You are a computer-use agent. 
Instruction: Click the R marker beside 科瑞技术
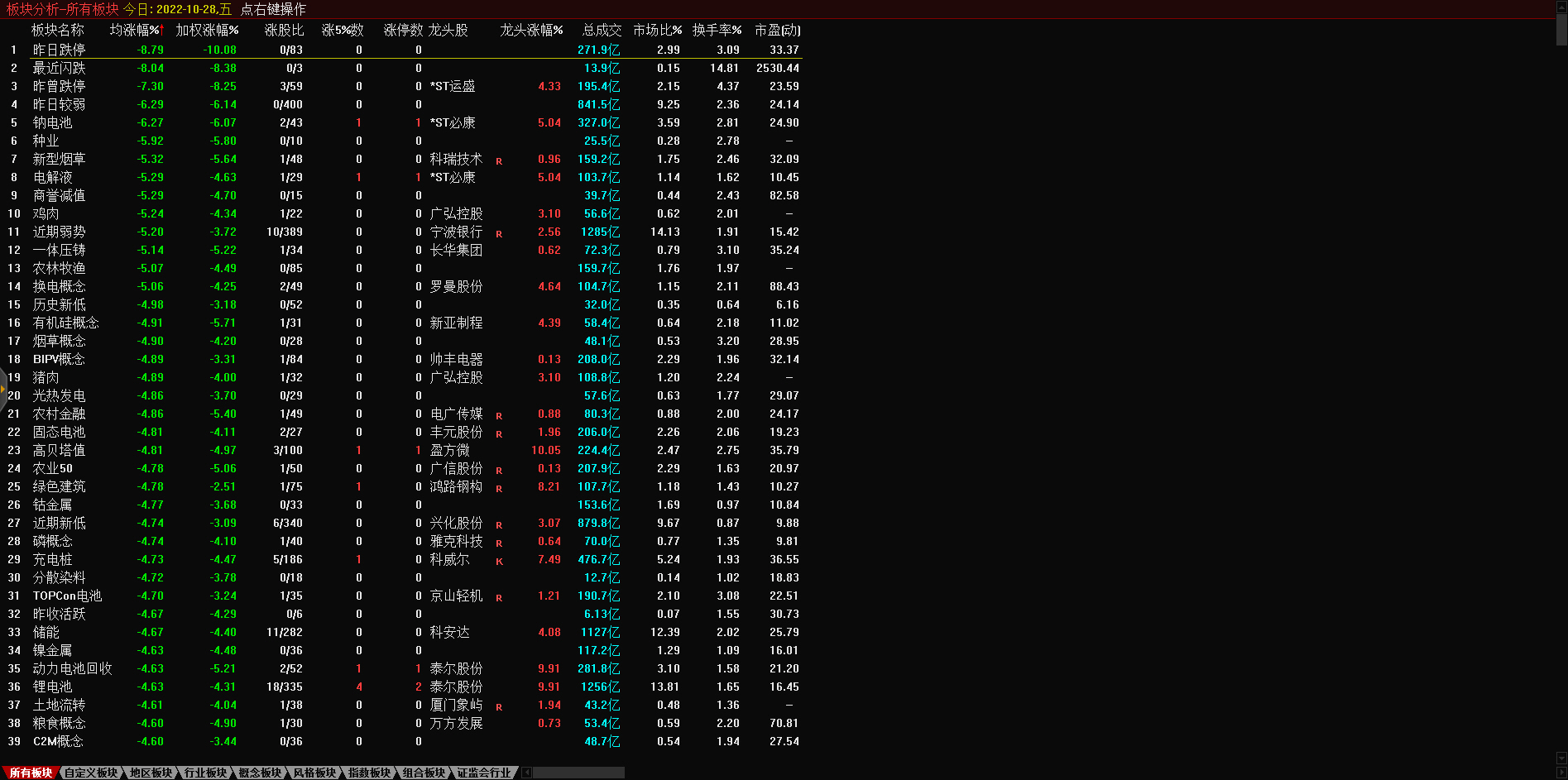(x=499, y=161)
